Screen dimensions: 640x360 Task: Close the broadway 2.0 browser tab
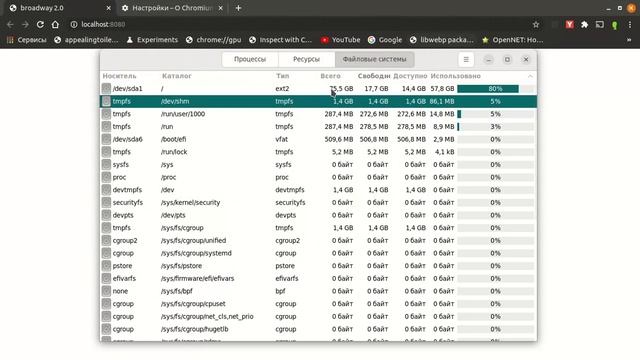click(109, 8)
